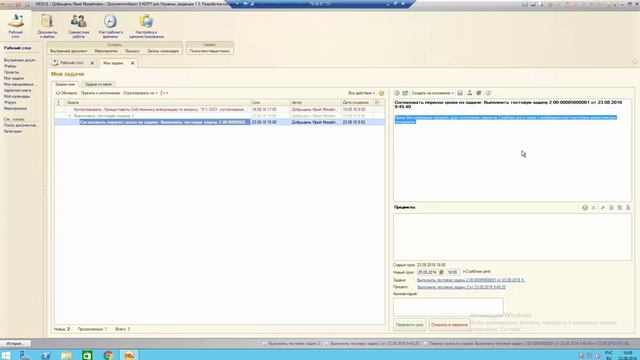The image size is (640, 360).
Task: Click the Принять к исполнению button
Action: (x=100, y=93)
